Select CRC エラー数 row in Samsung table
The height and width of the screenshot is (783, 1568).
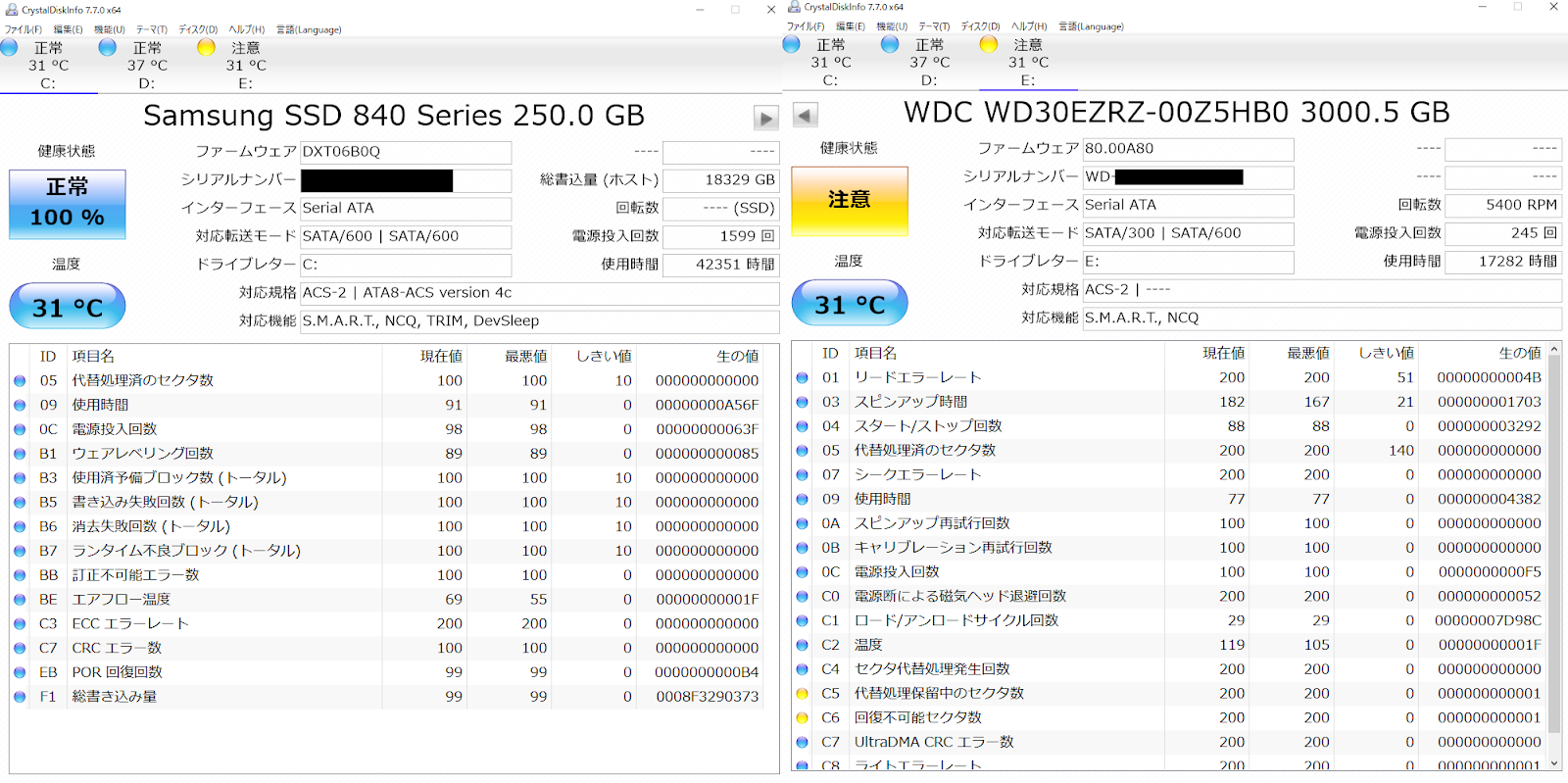coord(394,648)
